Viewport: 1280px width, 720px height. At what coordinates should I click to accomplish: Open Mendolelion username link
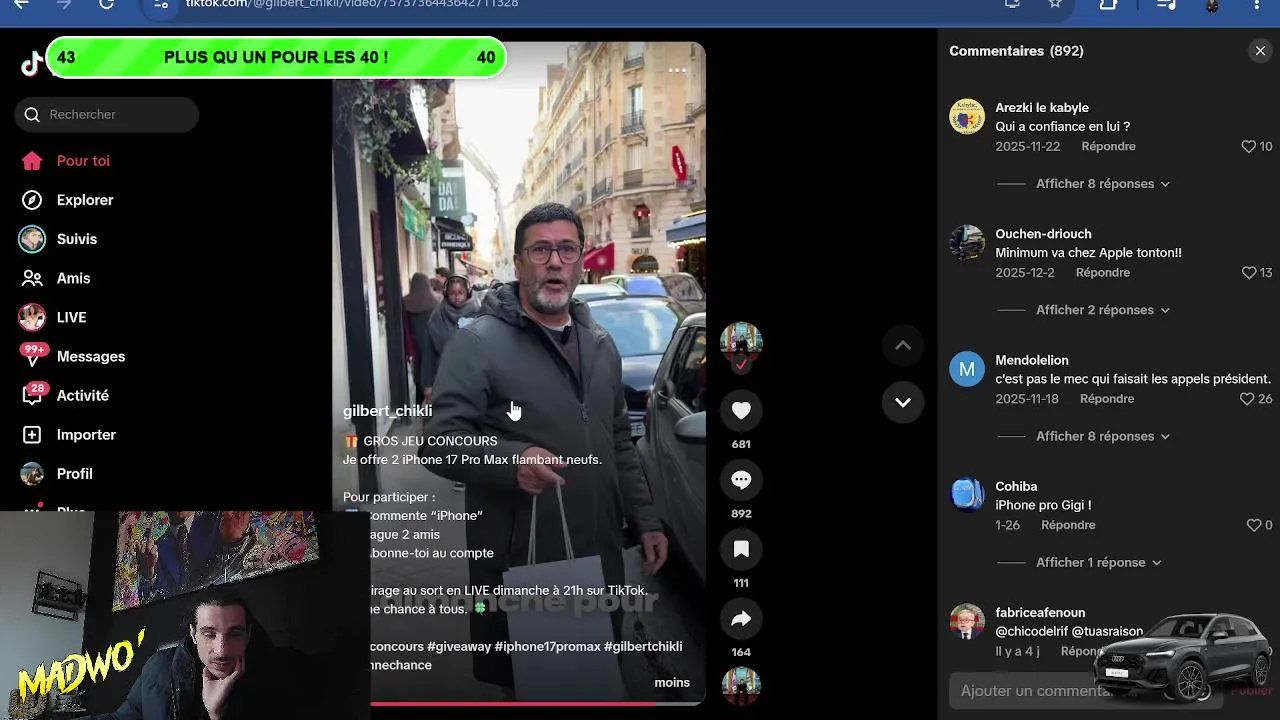coord(1032,360)
